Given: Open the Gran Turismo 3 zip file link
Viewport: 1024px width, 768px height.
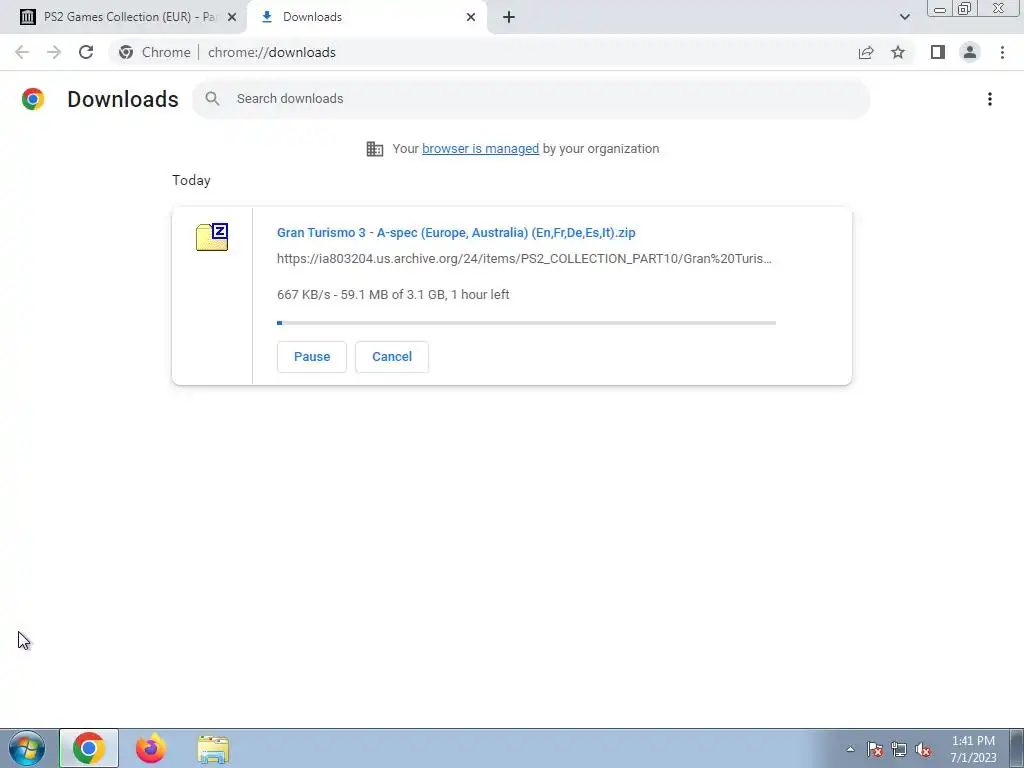Looking at the screenshot, I should pos(456,232).
